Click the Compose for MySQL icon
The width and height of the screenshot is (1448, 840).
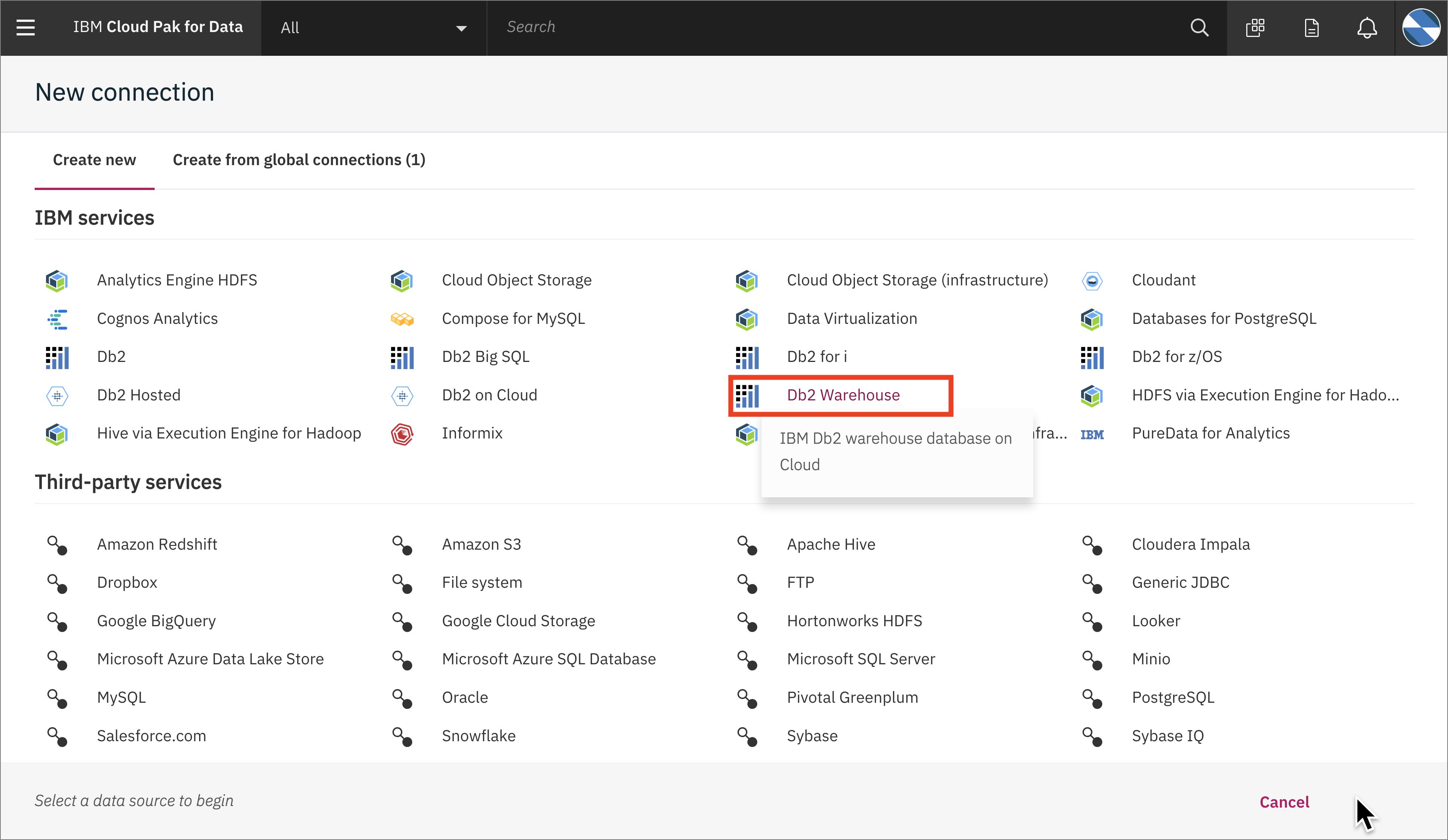[x=402, y=319]
